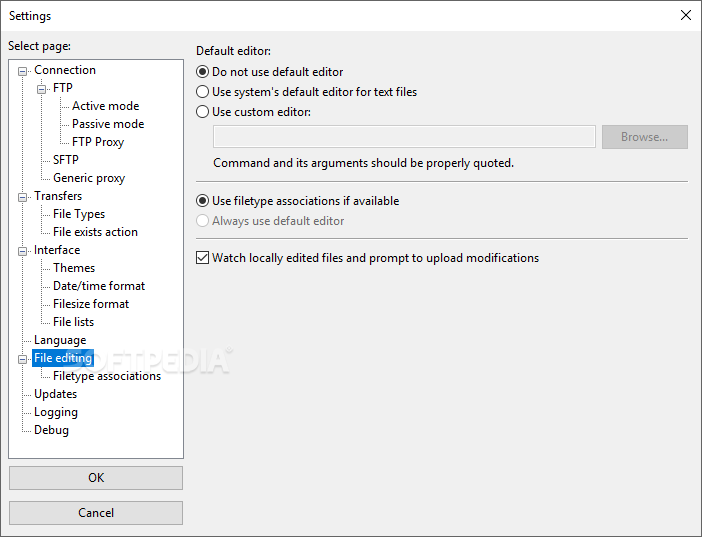Select 'Use filetype associations if available'
This screenshot has width=702, height=537.
click(202, 201)
